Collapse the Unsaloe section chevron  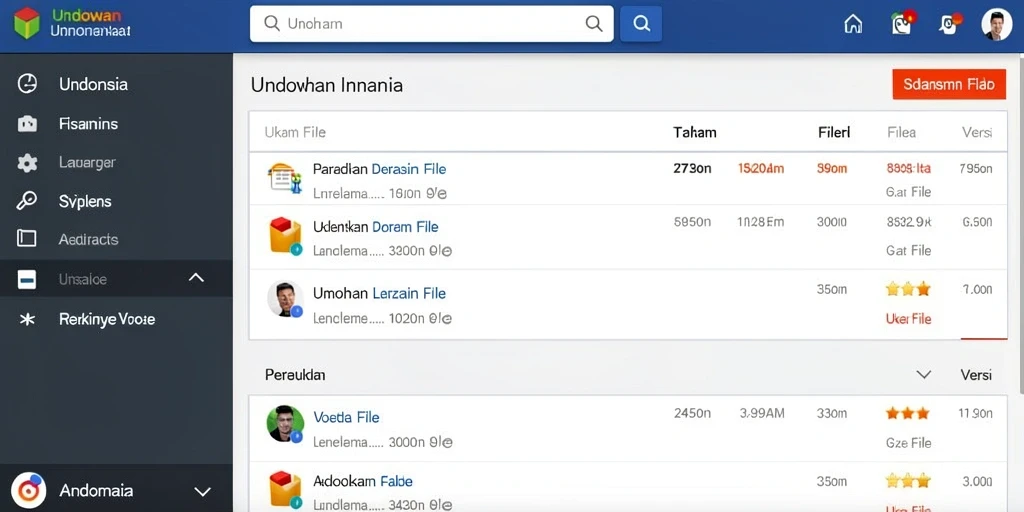tap(197, 278)
